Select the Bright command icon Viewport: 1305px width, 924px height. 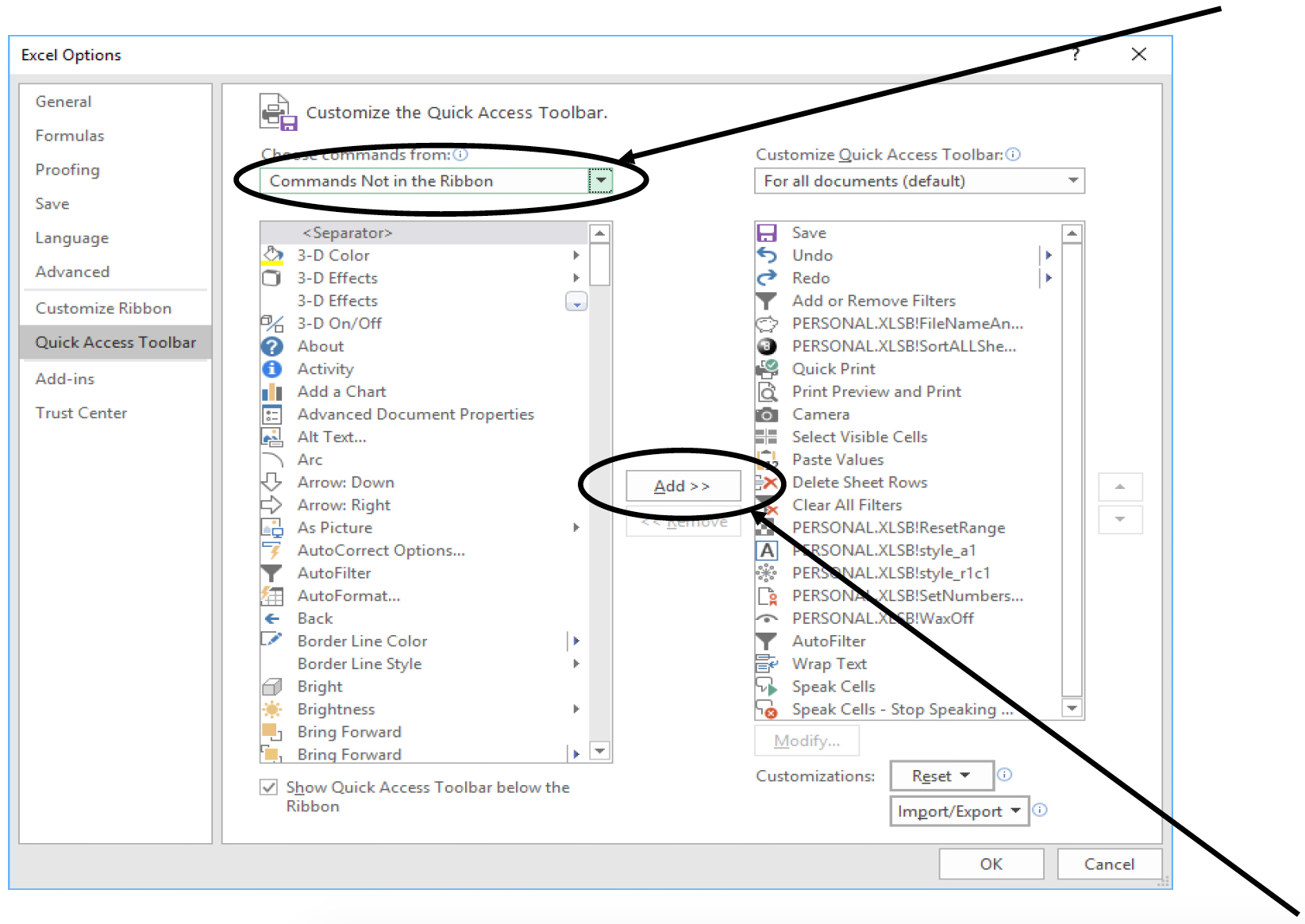(x=272, y=687)
